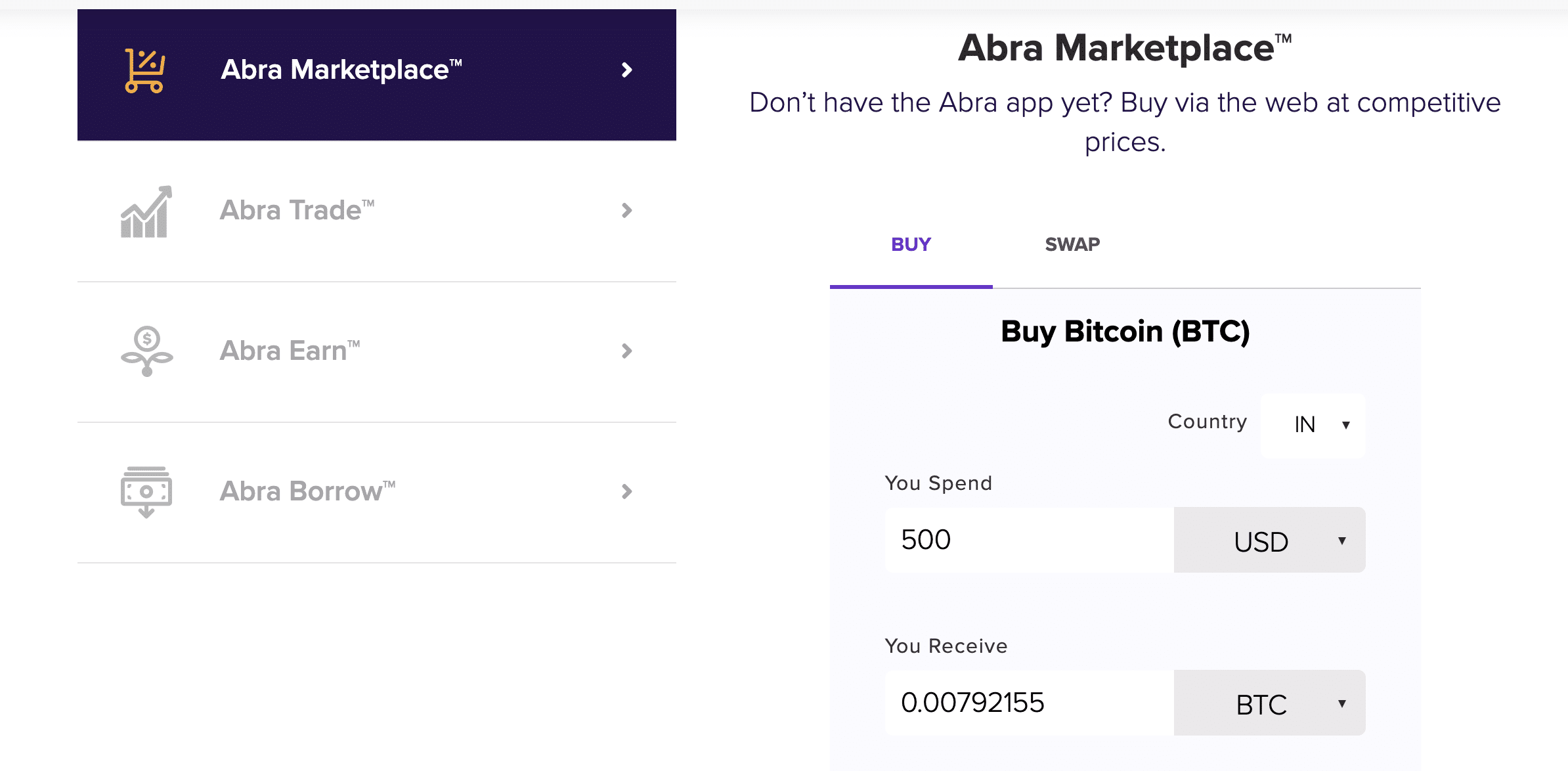The height and width of the screenshot is (771, 1568).
Task: Click the Abra Borrow cash icon
Action: [x=146, y=492]
